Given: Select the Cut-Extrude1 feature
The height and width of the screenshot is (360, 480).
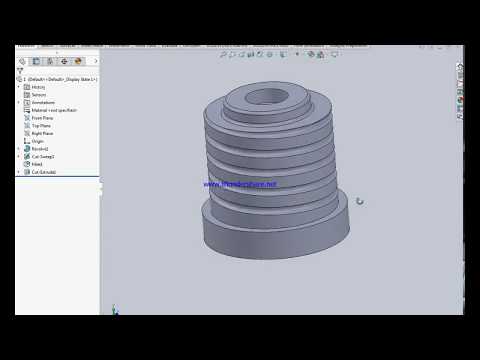Looking at the screenshot, I should click(x=40, y=172).
